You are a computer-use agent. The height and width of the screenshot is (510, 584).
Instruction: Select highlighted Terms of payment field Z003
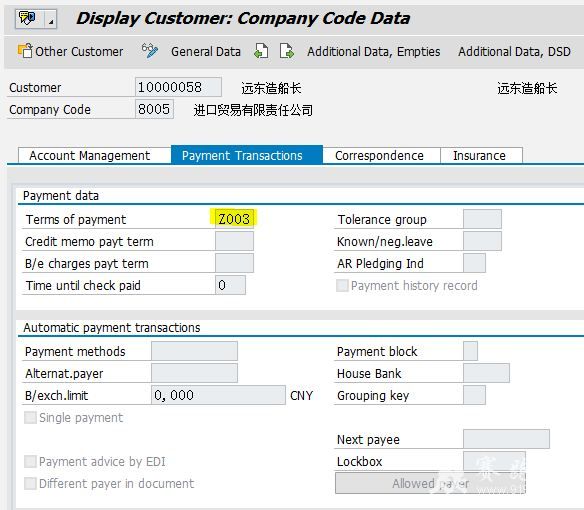coord(234,219)
